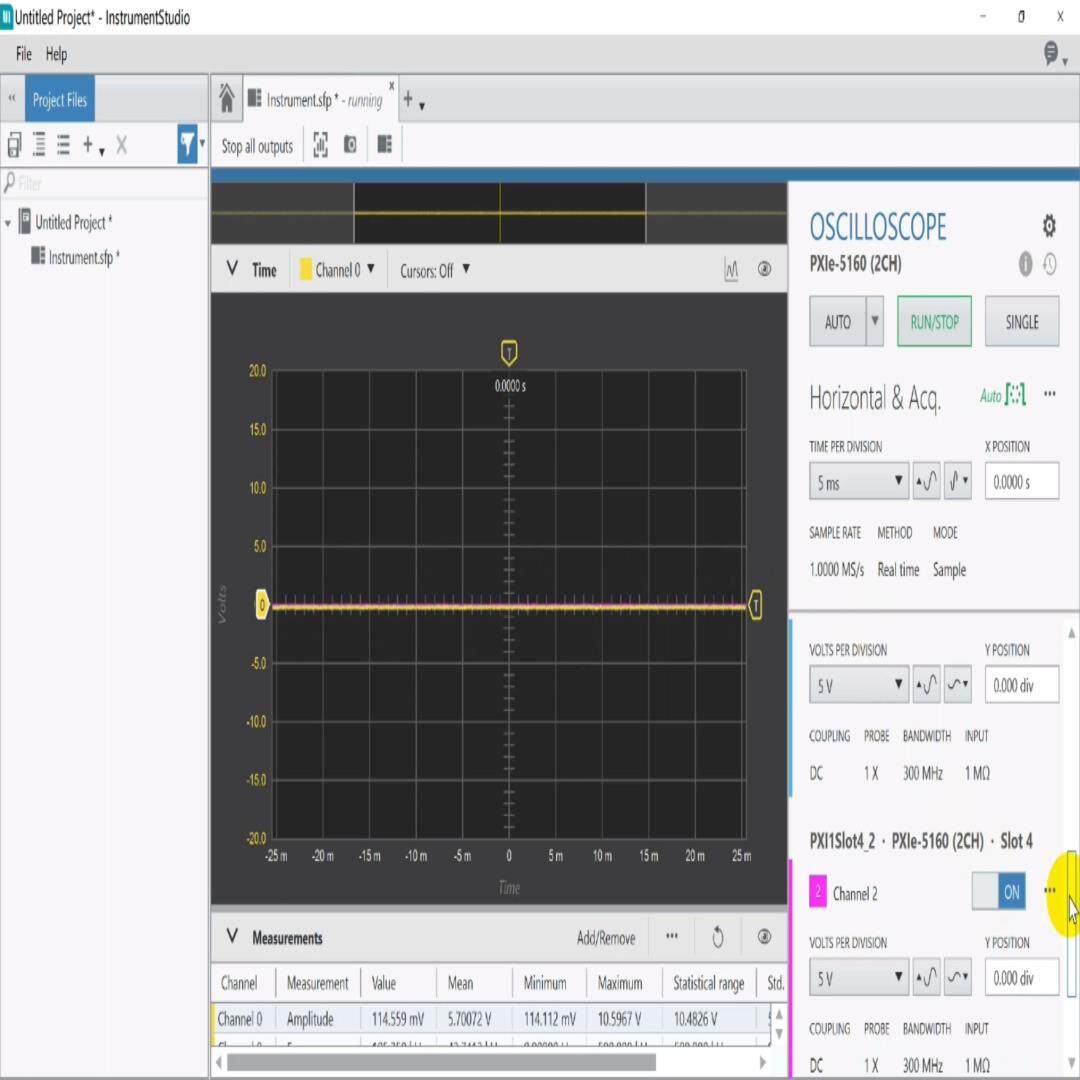
Task: Open Channel 2 Volts Per Division dropdown
Action: pos(859,977)
